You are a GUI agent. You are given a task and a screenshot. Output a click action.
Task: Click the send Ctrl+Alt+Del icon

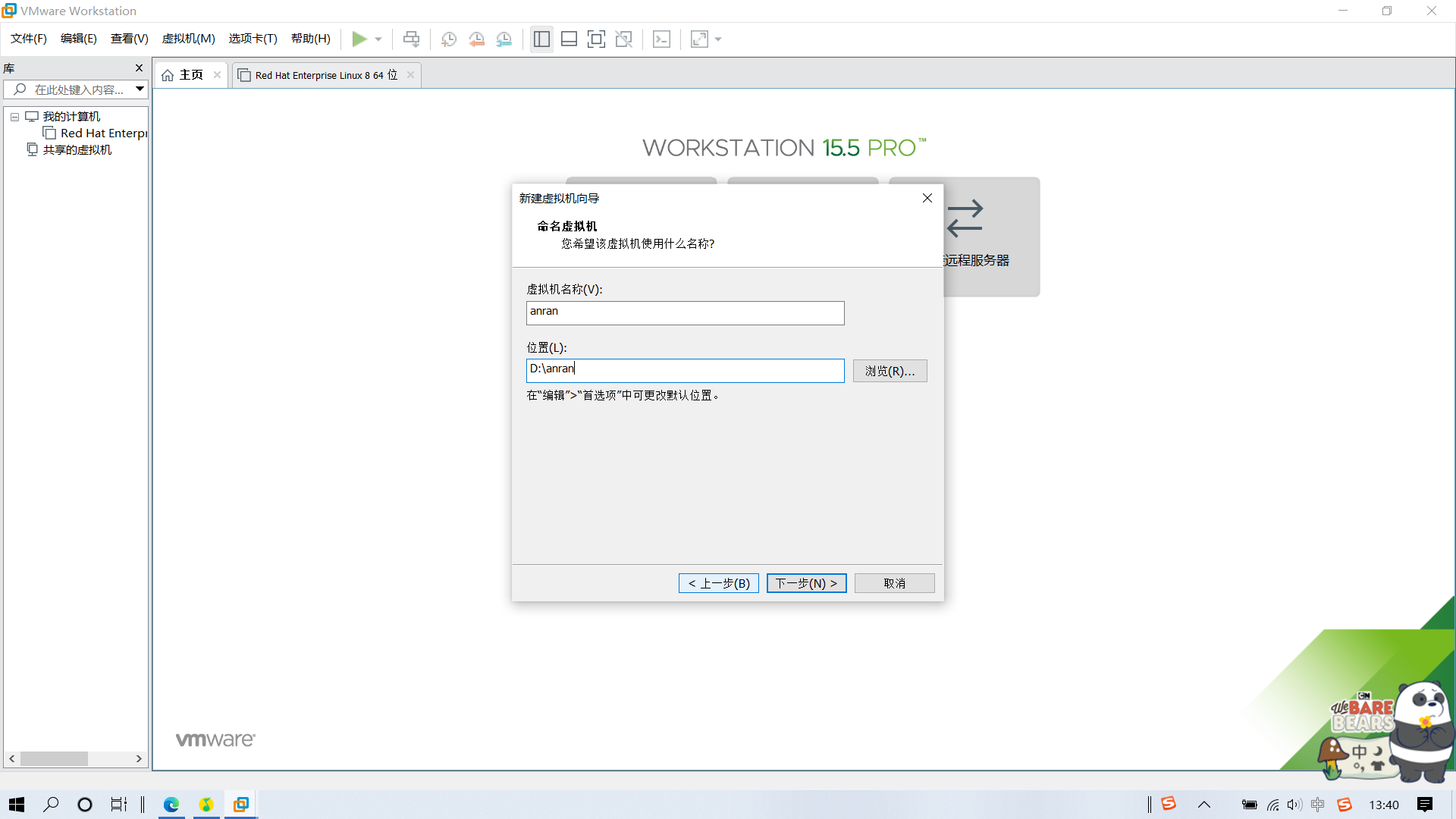(411, 39)
